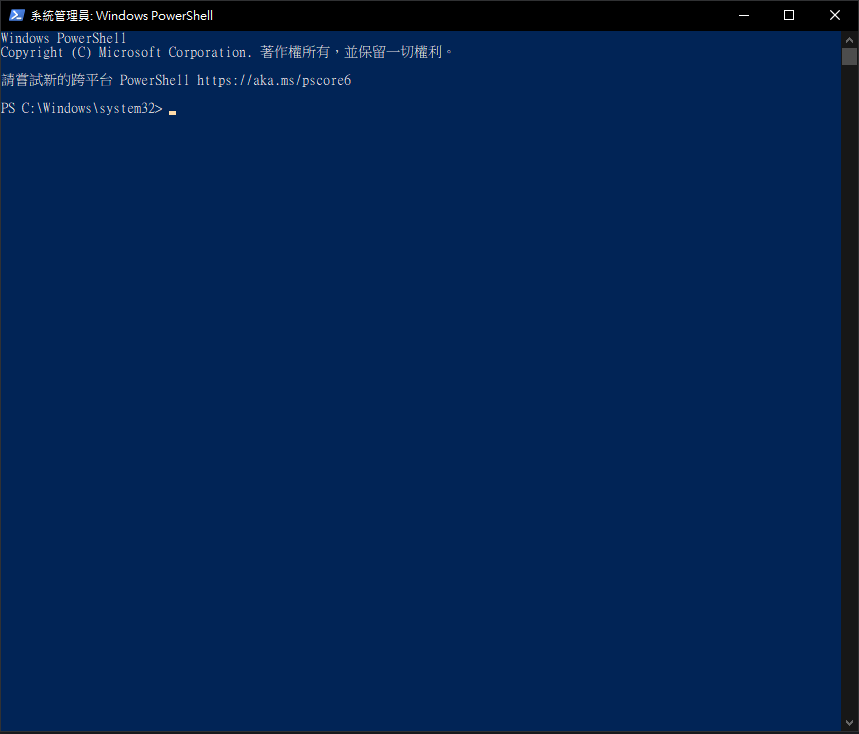Minimize the PowerShell window
Screen dimensions: 859x734
tap(743, 15)
